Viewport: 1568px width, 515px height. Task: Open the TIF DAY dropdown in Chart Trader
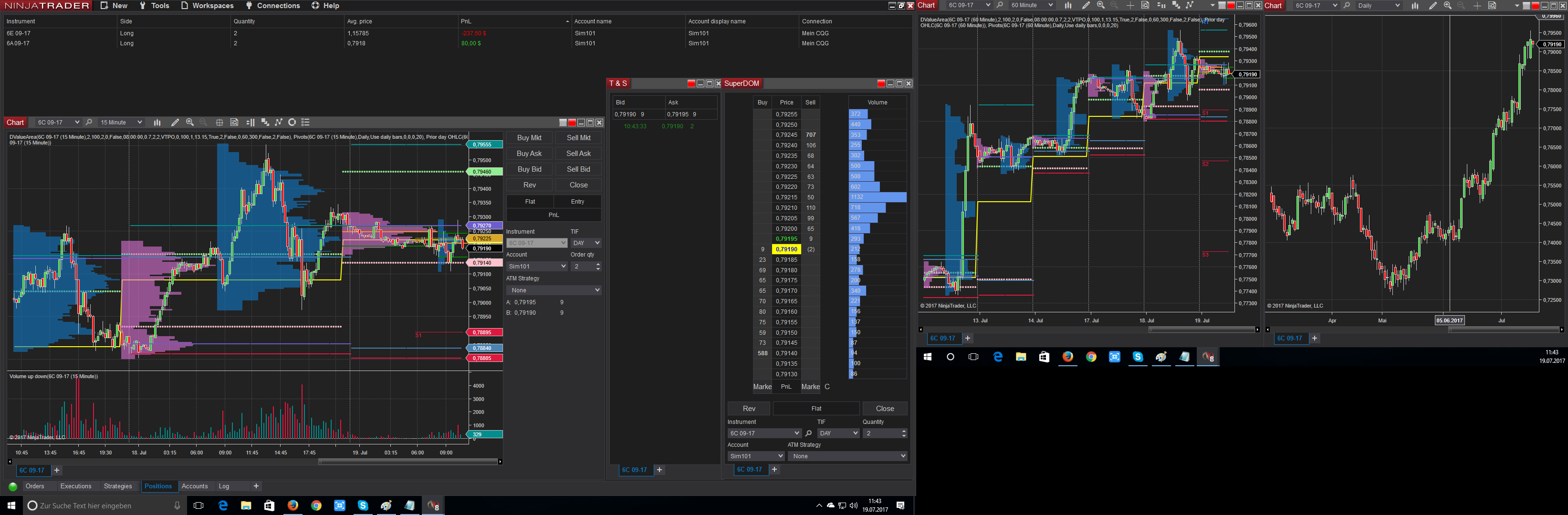point(585,243)
